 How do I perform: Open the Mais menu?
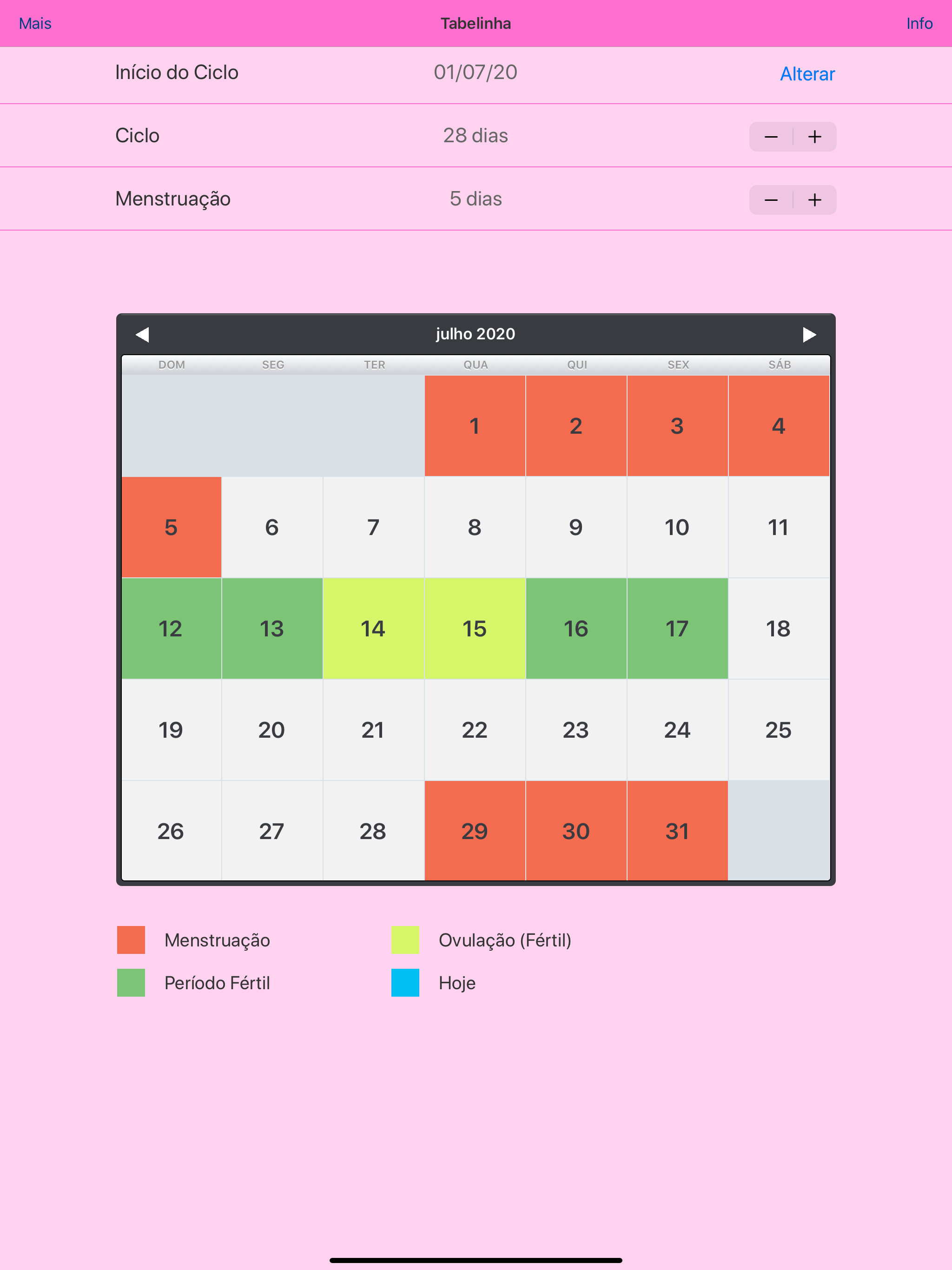point(35,24)
